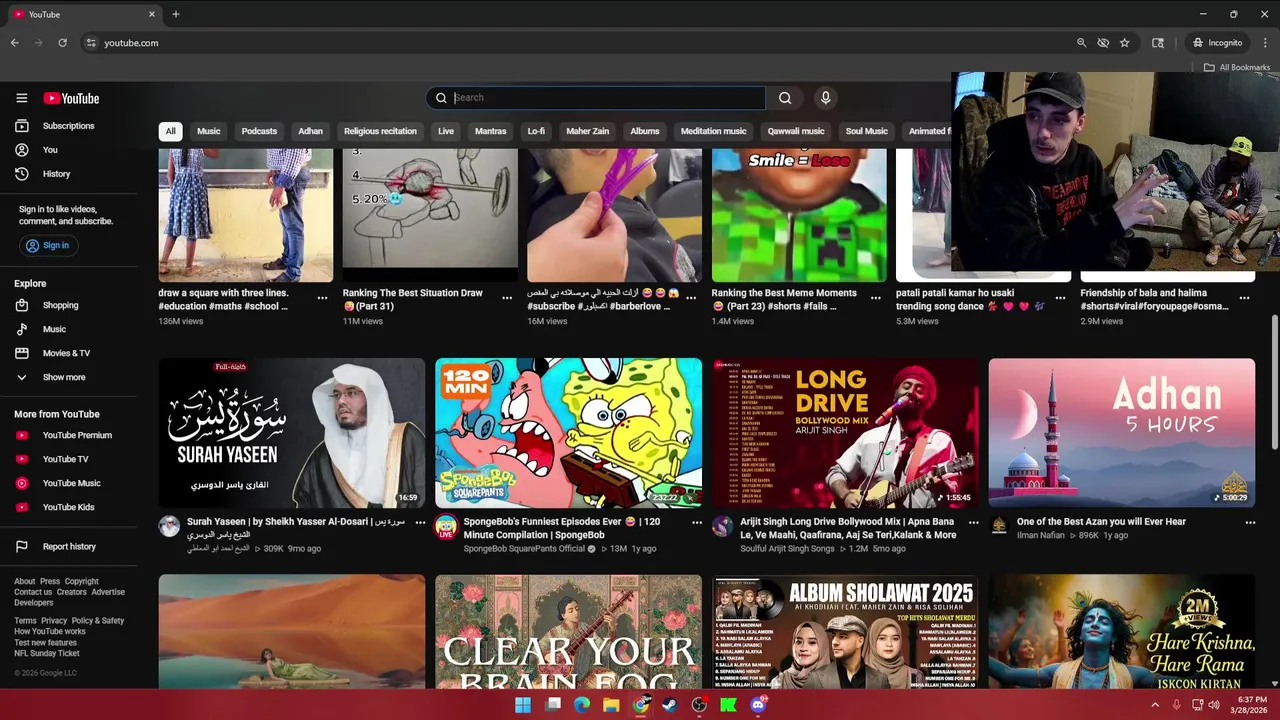The image size is (1280, 720).
Task: Select the Religious recitation chip
Action: [x=380, y=131]
